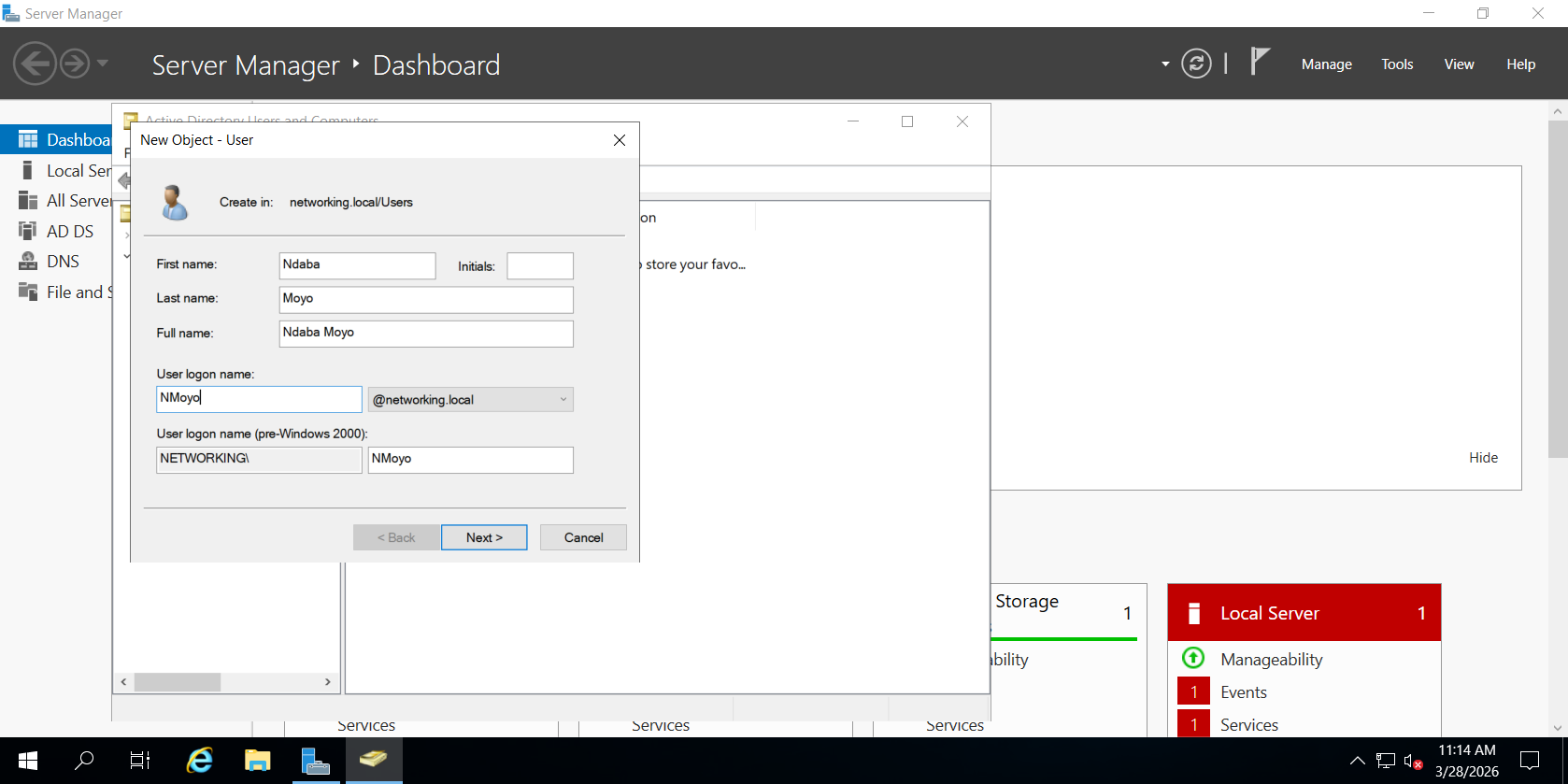Open File Explorer from the taskbar
This screenshot has width=1568, height=784.
[x=258, y=761]
